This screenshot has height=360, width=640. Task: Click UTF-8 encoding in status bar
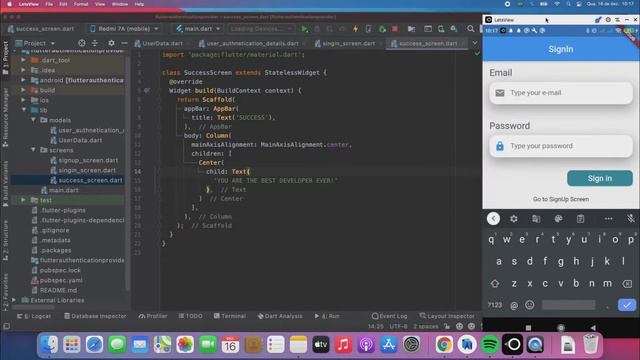coord(398,327)
